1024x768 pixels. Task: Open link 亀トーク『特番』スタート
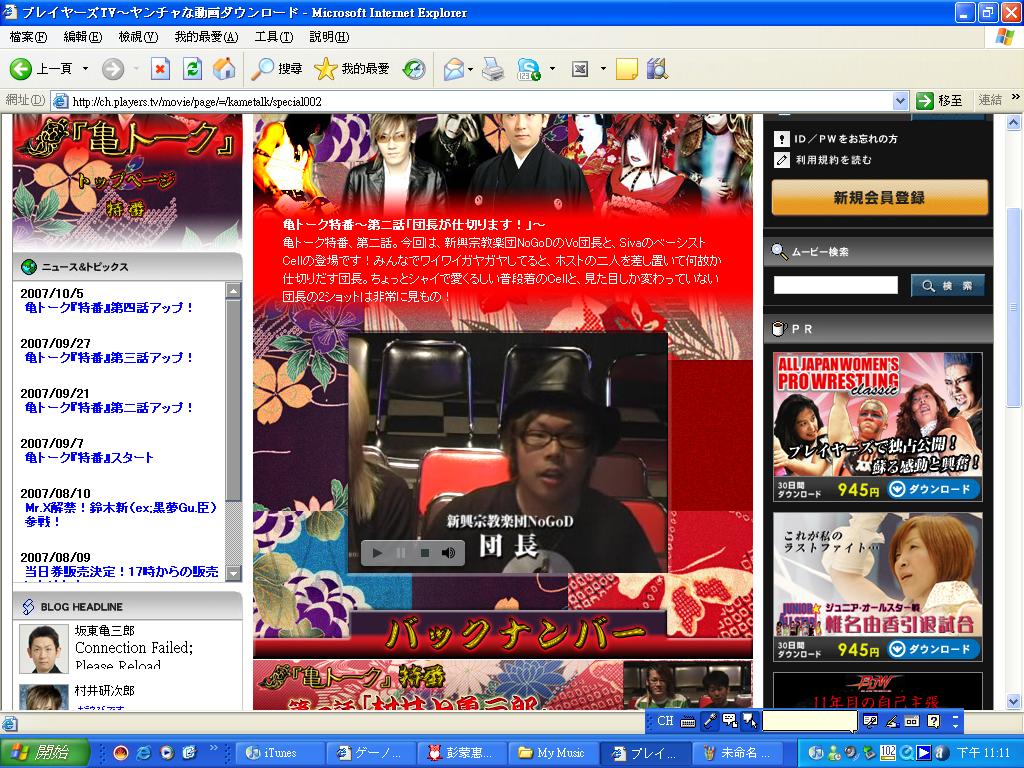(x=89, y=458)
